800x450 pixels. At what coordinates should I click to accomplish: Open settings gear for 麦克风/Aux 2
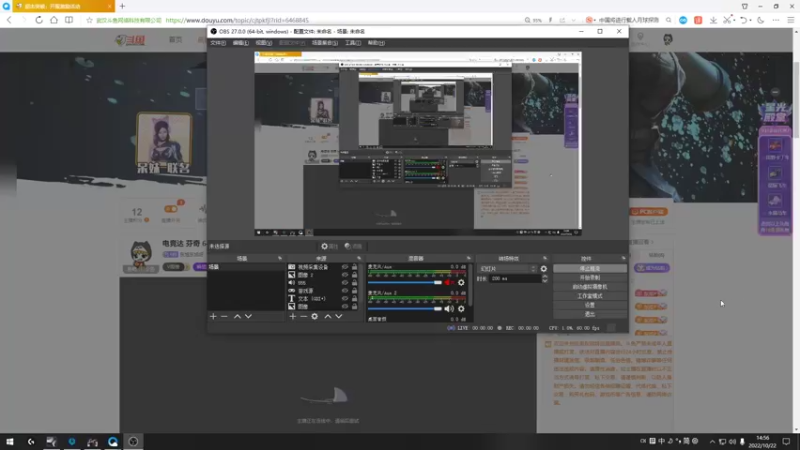pyautogui.click(x=461, y=309)
